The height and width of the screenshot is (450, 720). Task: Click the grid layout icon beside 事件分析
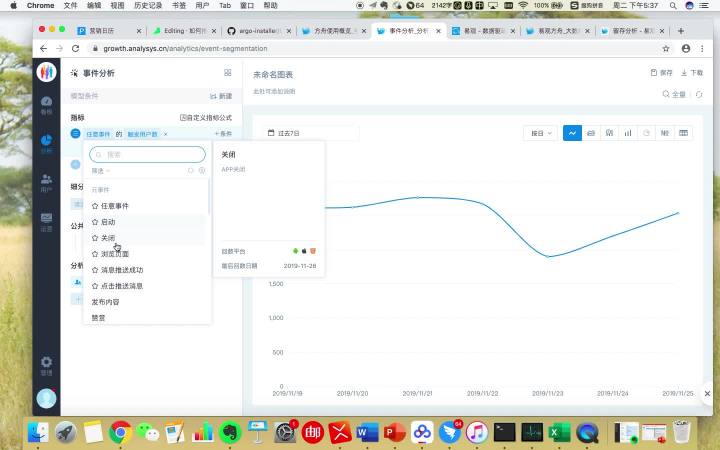[228, 73]
